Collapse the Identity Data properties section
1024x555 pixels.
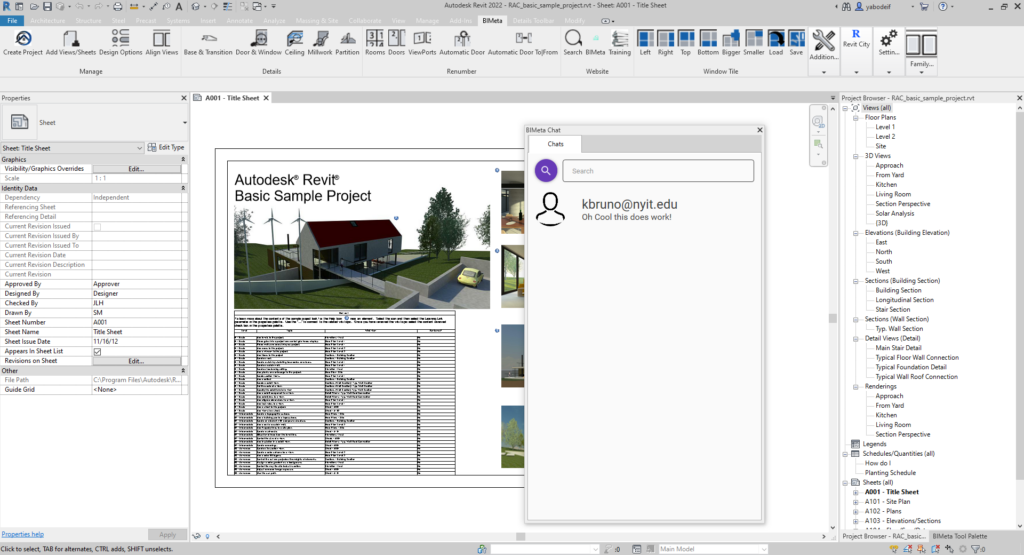point(183,188)
